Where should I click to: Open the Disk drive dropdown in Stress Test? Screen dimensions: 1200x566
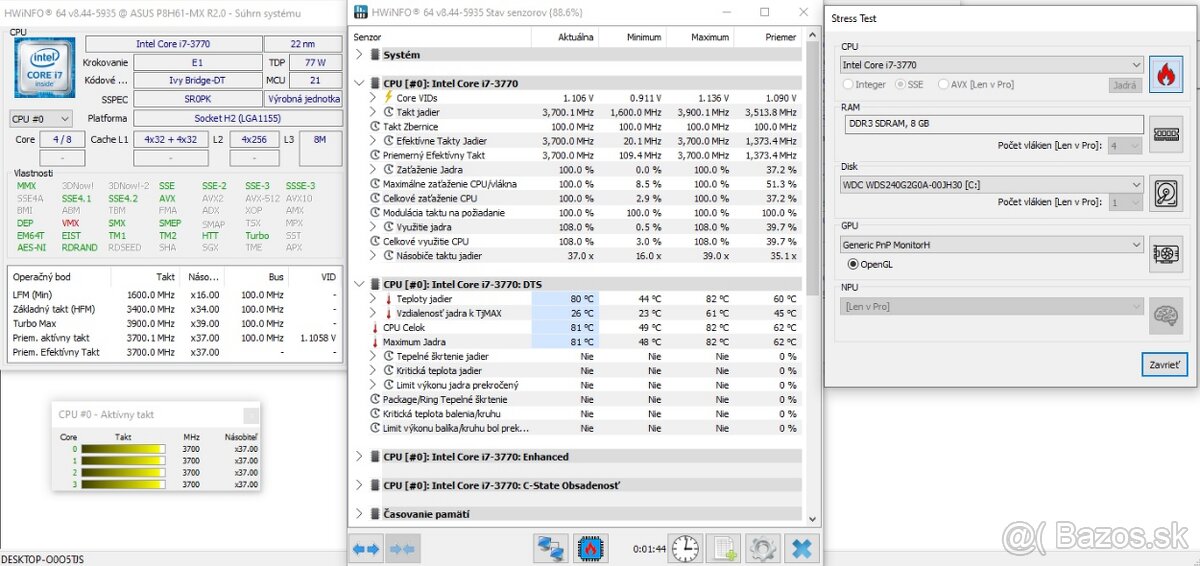[991, 185]
